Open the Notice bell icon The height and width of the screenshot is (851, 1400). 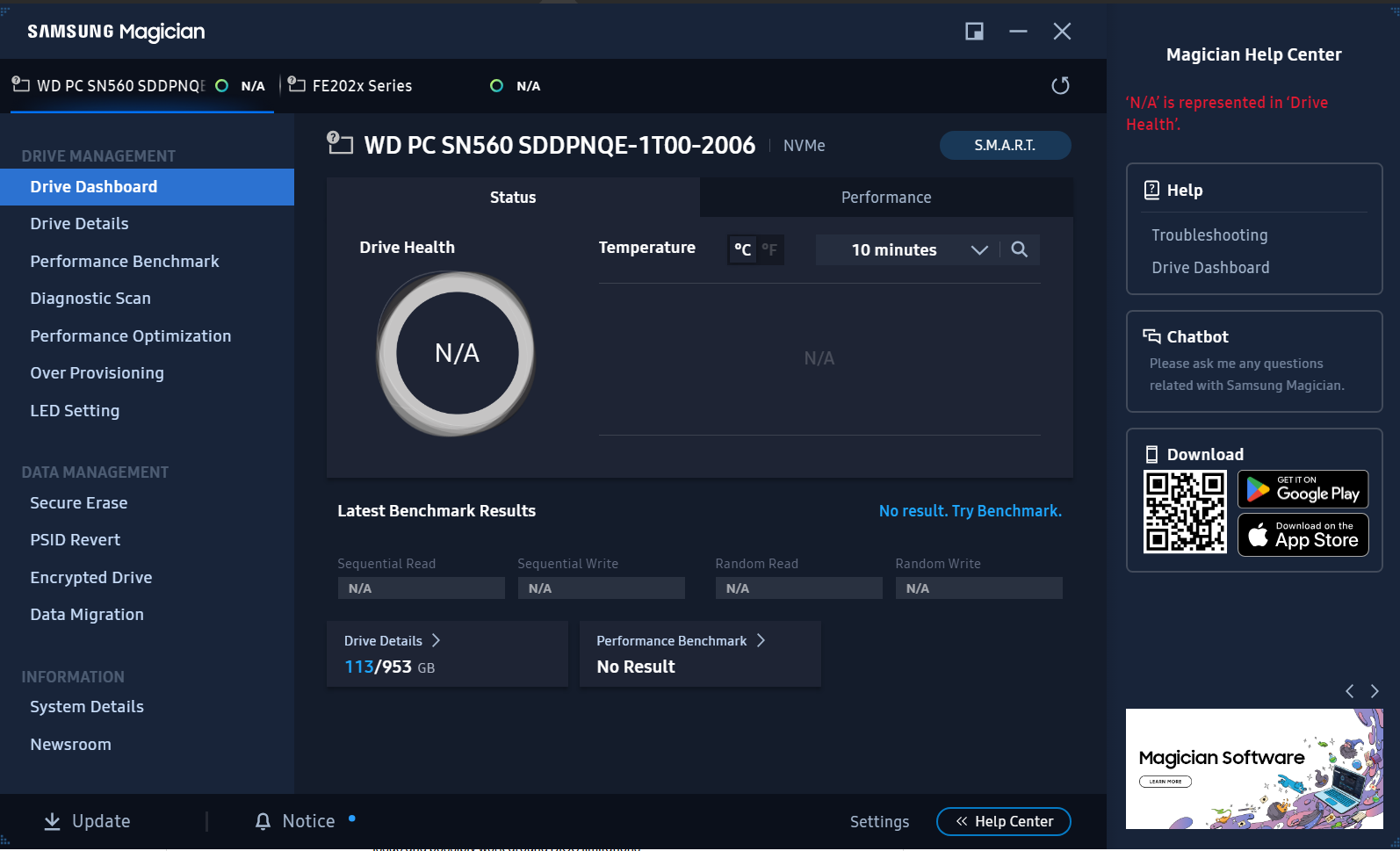(263, 821)
